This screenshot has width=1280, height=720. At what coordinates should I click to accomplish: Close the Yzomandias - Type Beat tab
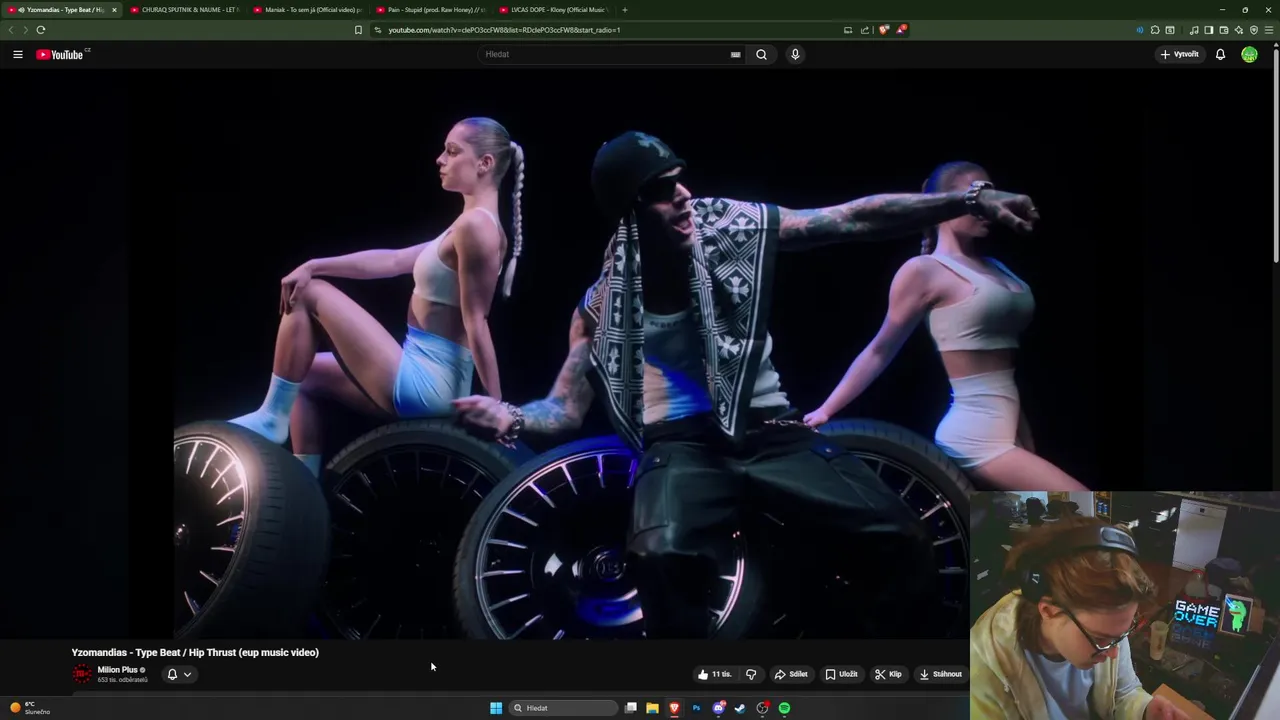114,10
